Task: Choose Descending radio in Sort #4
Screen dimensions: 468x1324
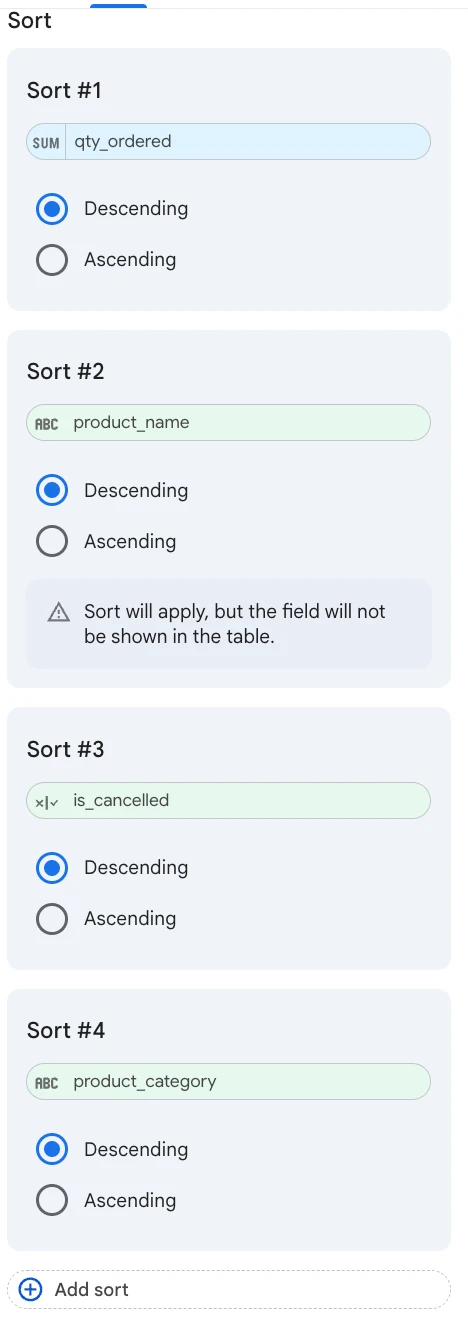Action: (52, 1150)
